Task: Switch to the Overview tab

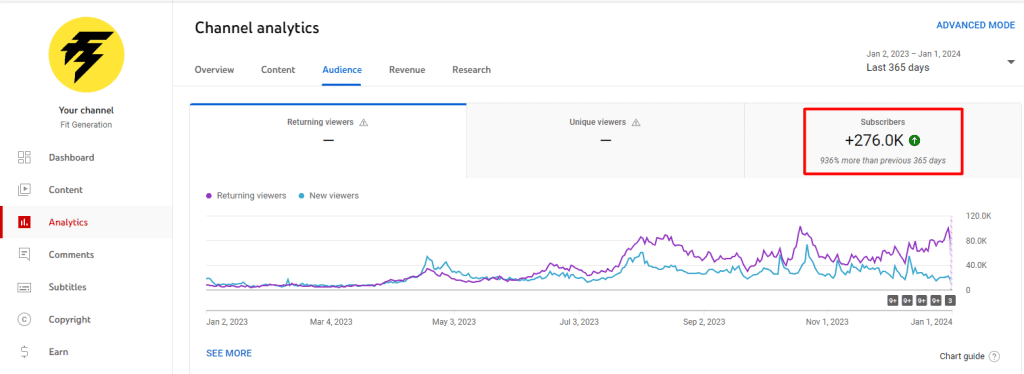Action: (x=214, y=70)
